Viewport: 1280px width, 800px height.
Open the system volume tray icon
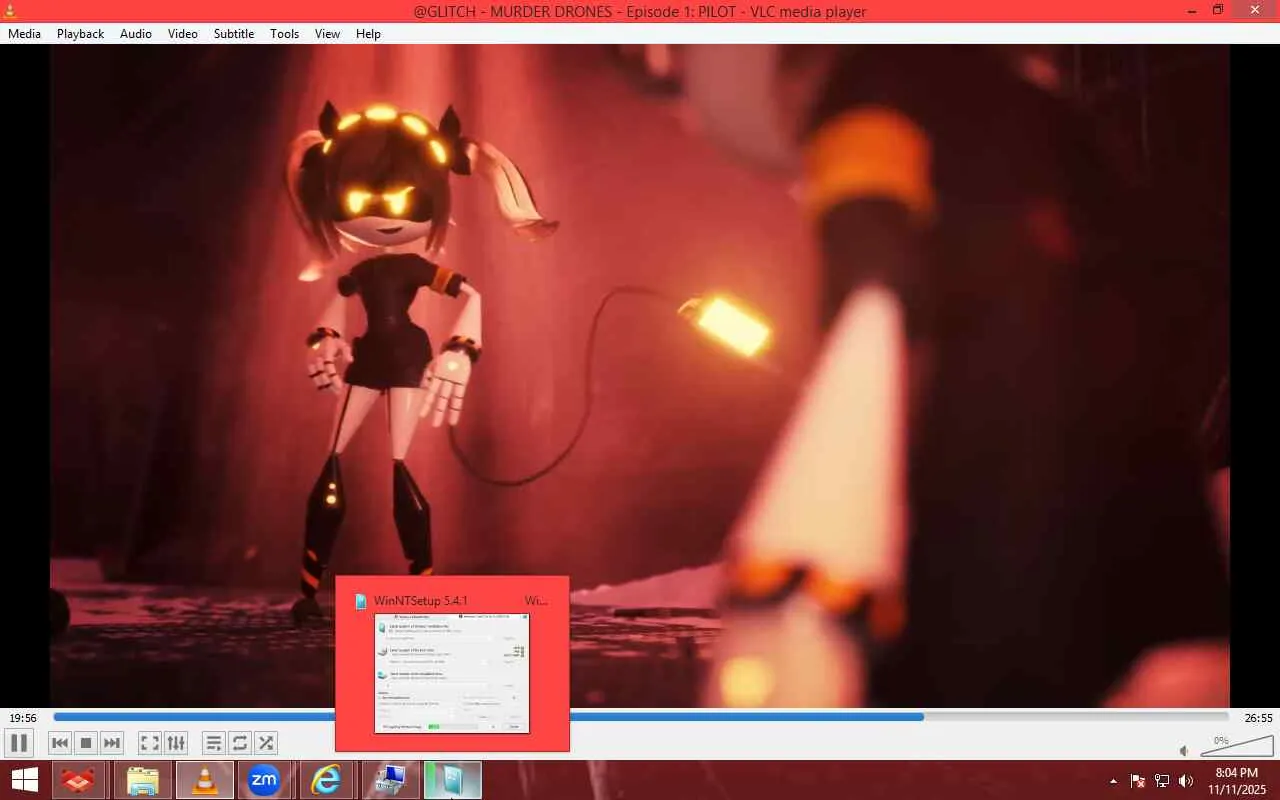click(1186, 781)
